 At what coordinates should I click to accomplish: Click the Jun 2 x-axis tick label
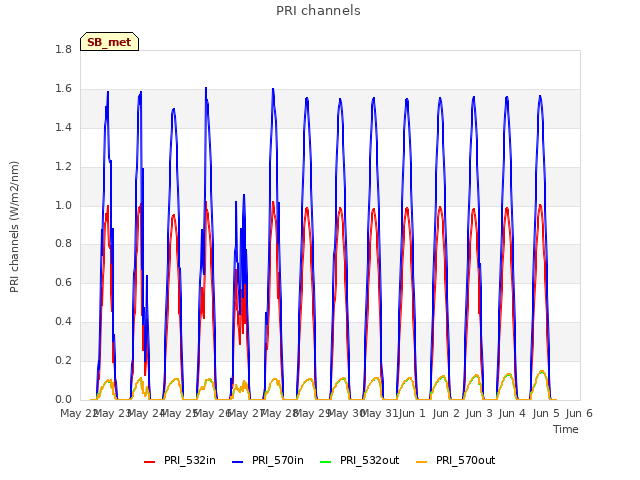tap(446, 413)
